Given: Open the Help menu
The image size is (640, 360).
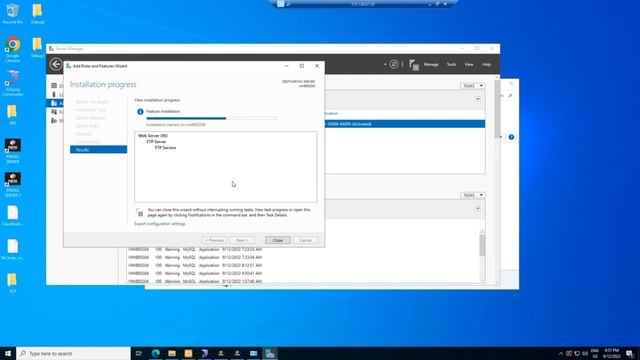Looking at the screenshot, I should [x=487, y=64].
